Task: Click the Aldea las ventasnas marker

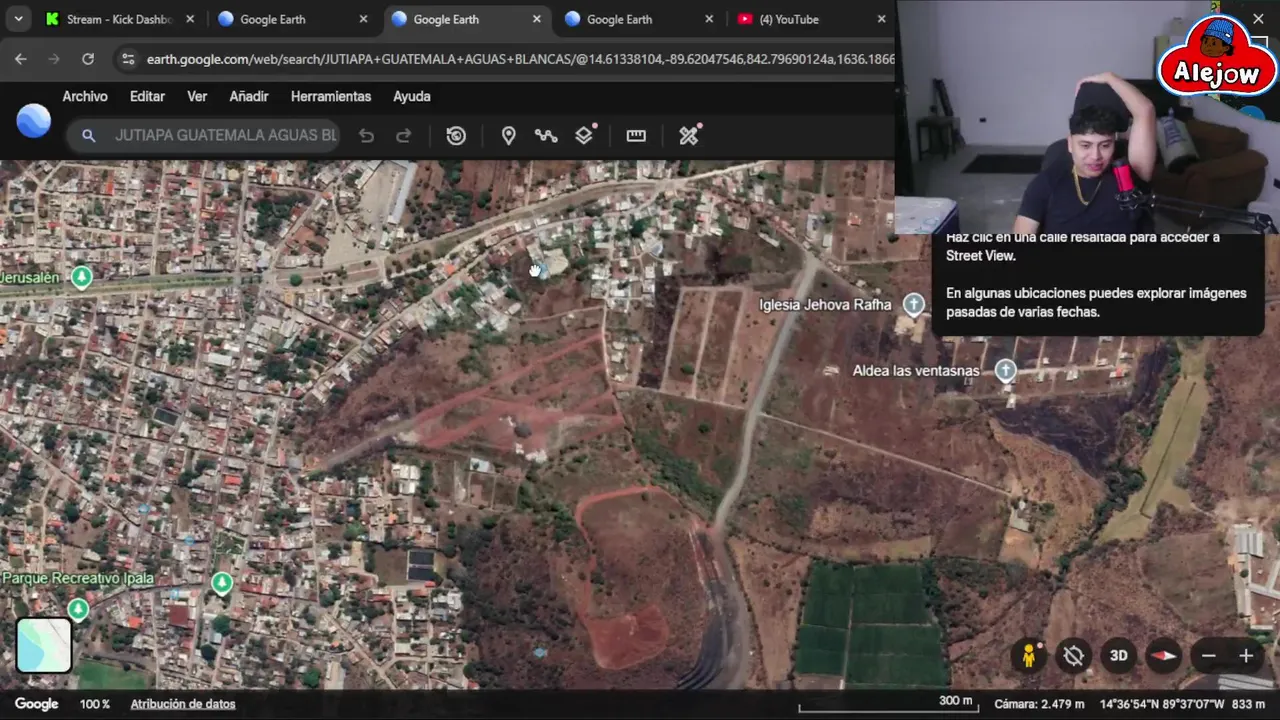Action: click(1005, 370)
